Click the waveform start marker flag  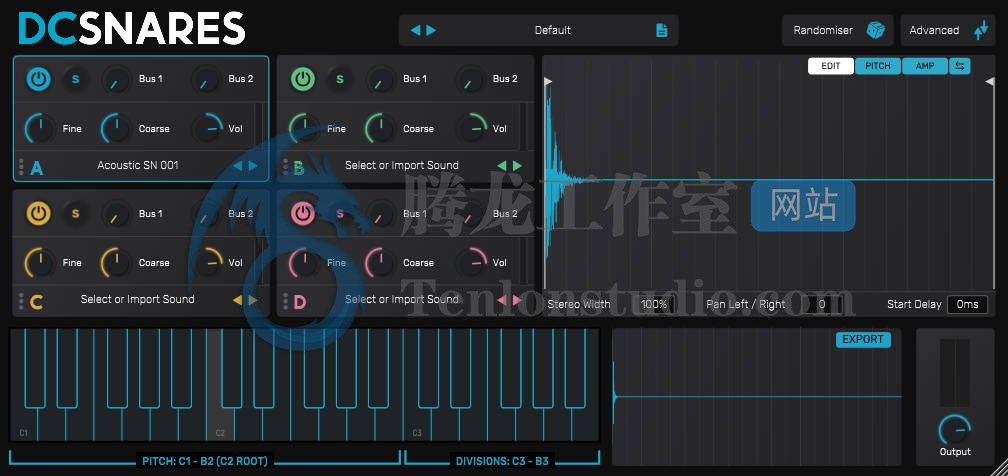(548, 81)
